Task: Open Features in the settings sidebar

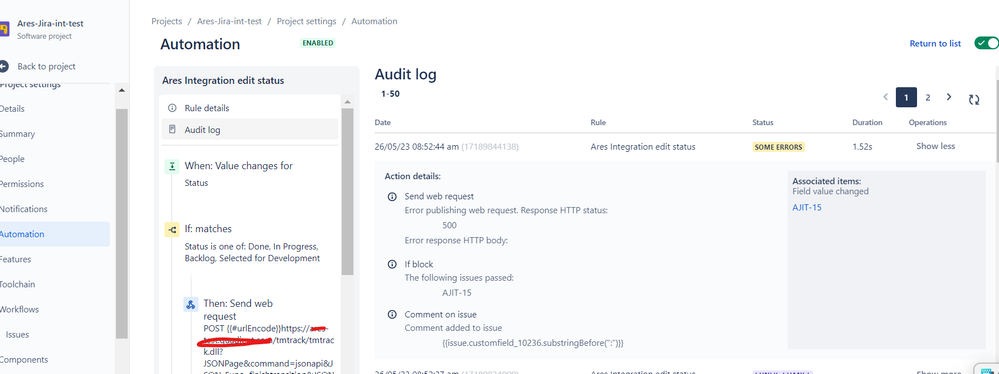Action: [15, 259]
